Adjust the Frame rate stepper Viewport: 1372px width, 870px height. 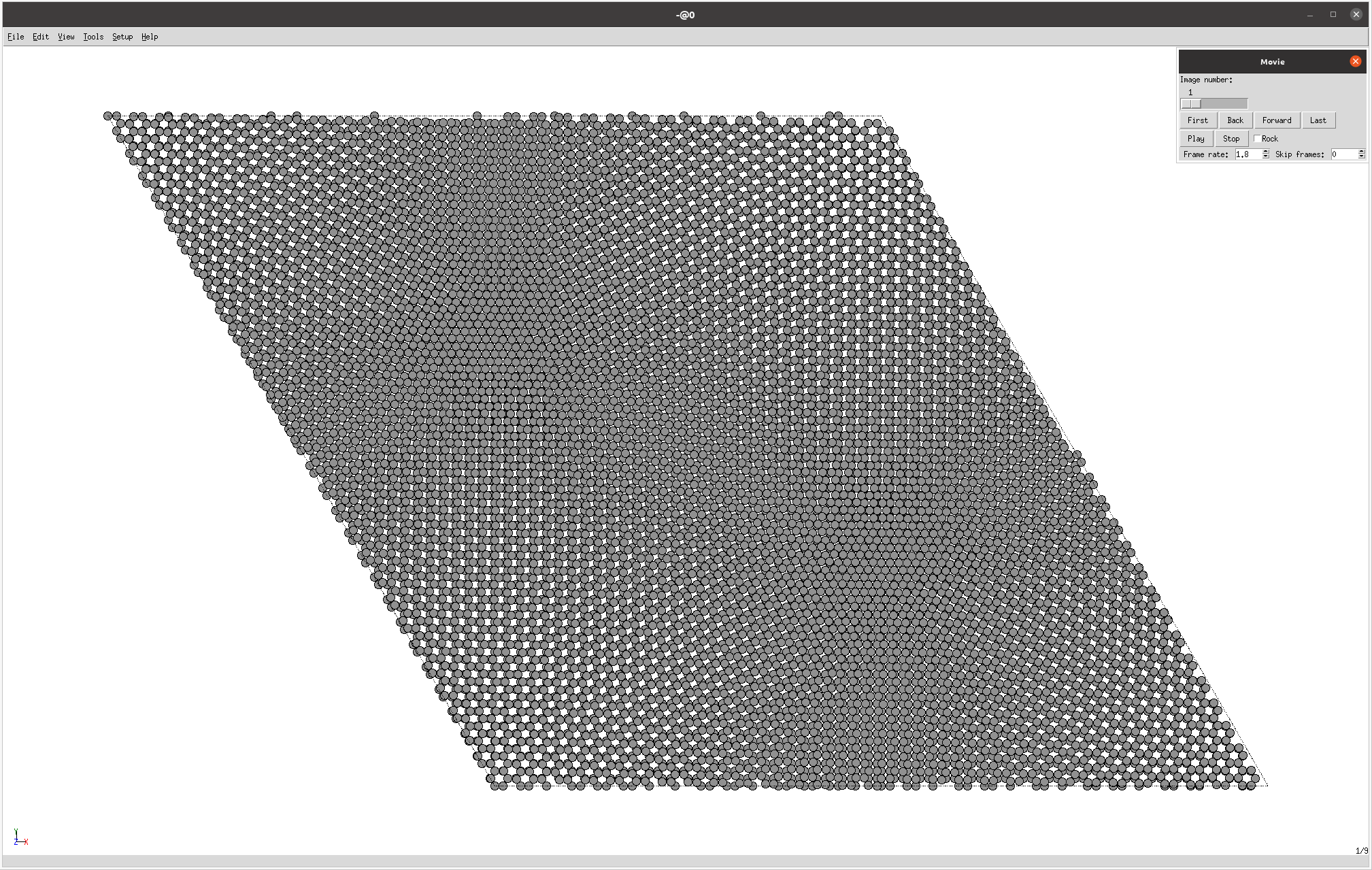[x=1264, y=153]
